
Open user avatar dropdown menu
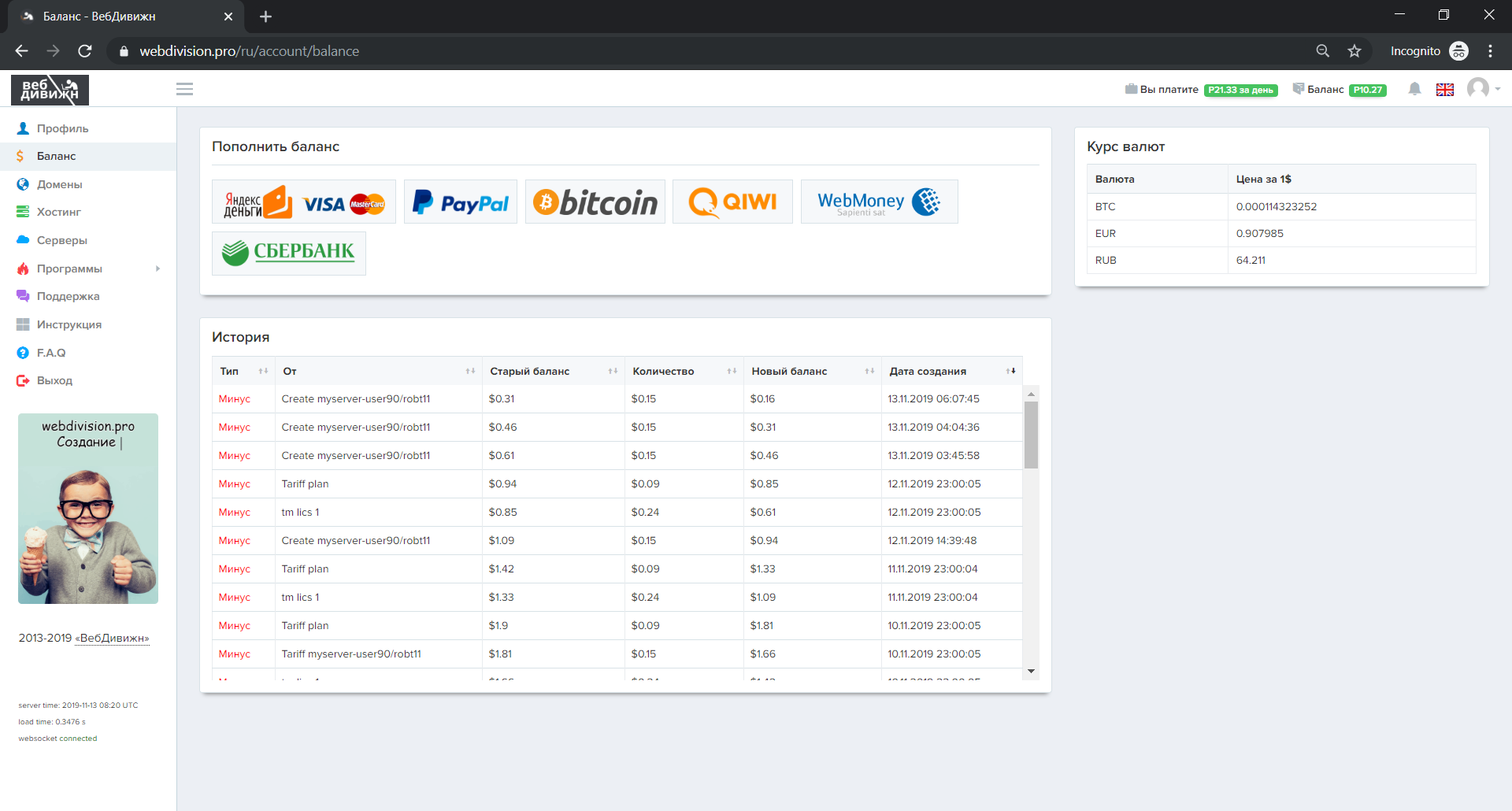[1483, 88]
